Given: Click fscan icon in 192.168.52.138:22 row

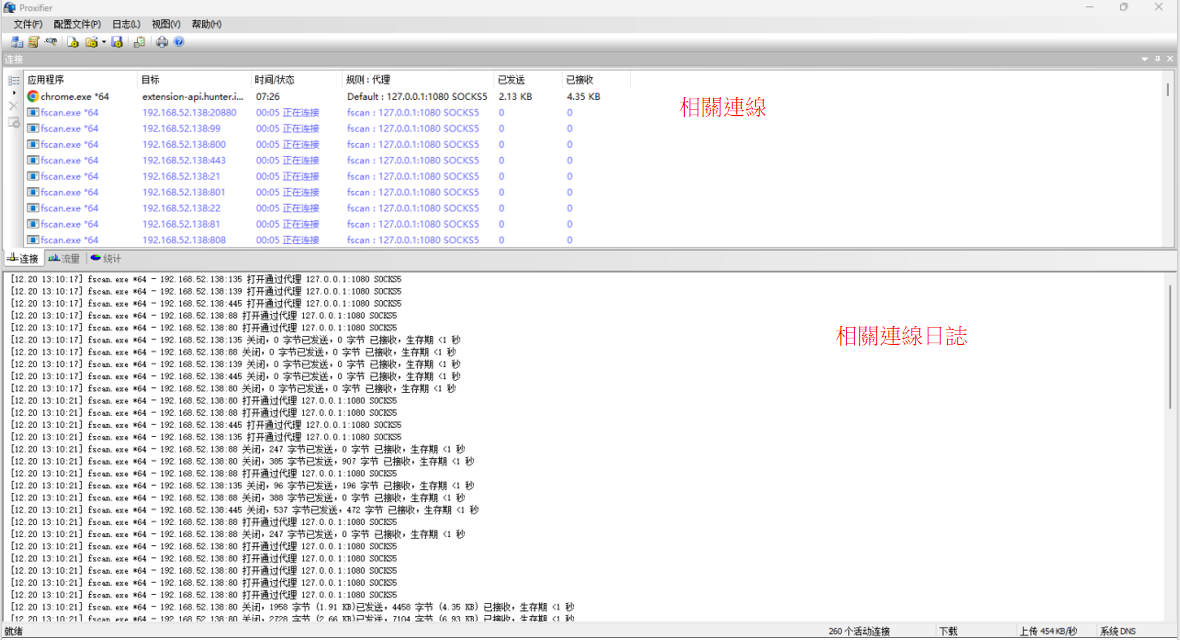Looking at the screenshot, I should (x=32, y=208).
